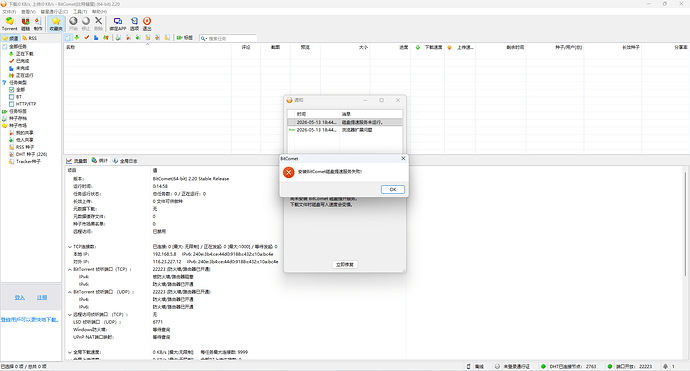
Task: Click the green downloading arrow in filter toolbar
Action: 77,38
